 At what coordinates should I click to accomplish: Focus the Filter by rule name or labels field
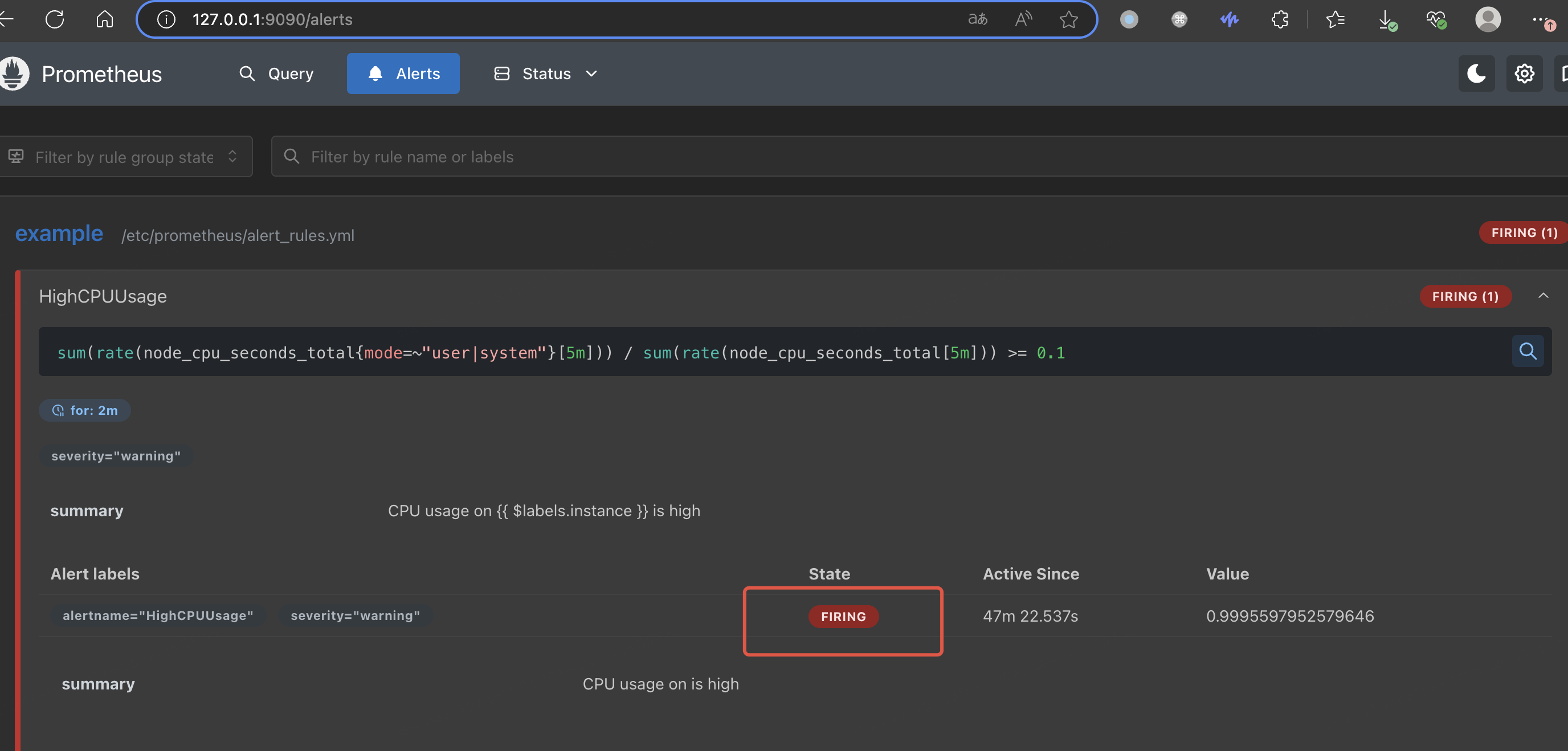point(919,156)
